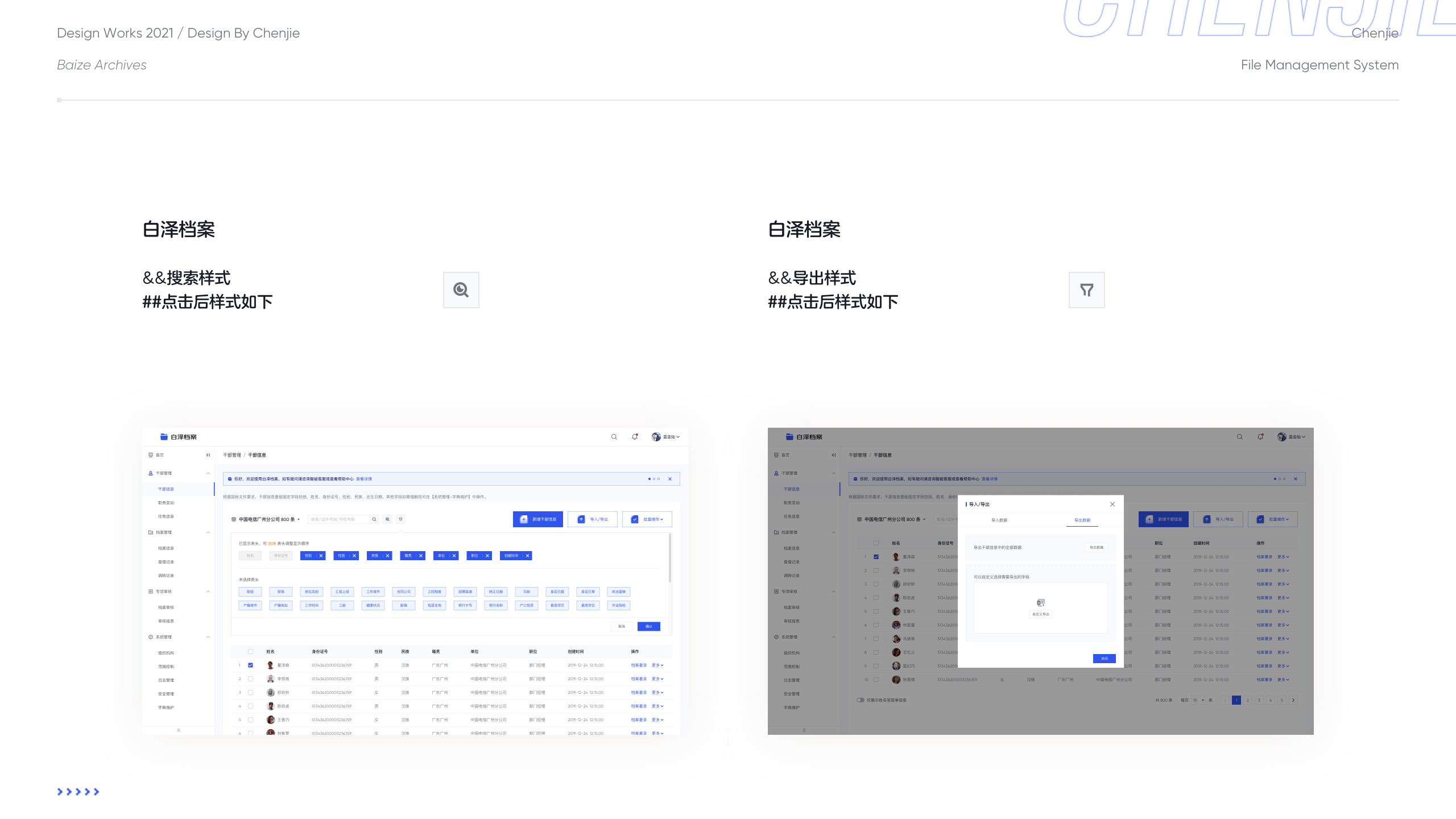This screenshot has width=1456, height=819.
Task: Toggle select-all checkbox in right mockup table header
Action: coord(876,543)
